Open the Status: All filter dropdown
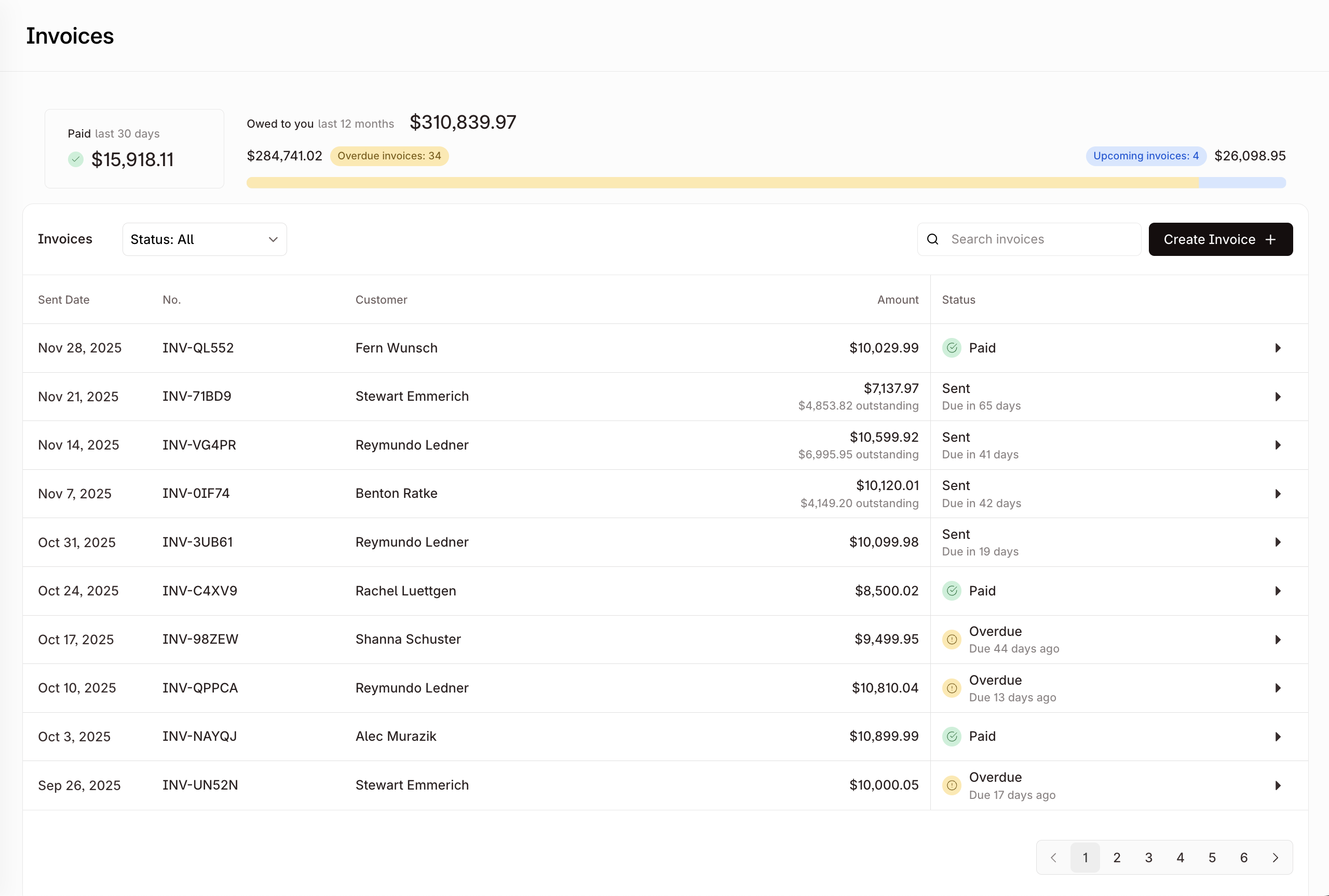The height and width of the screenshot is (896, 1329). point(204,239)
